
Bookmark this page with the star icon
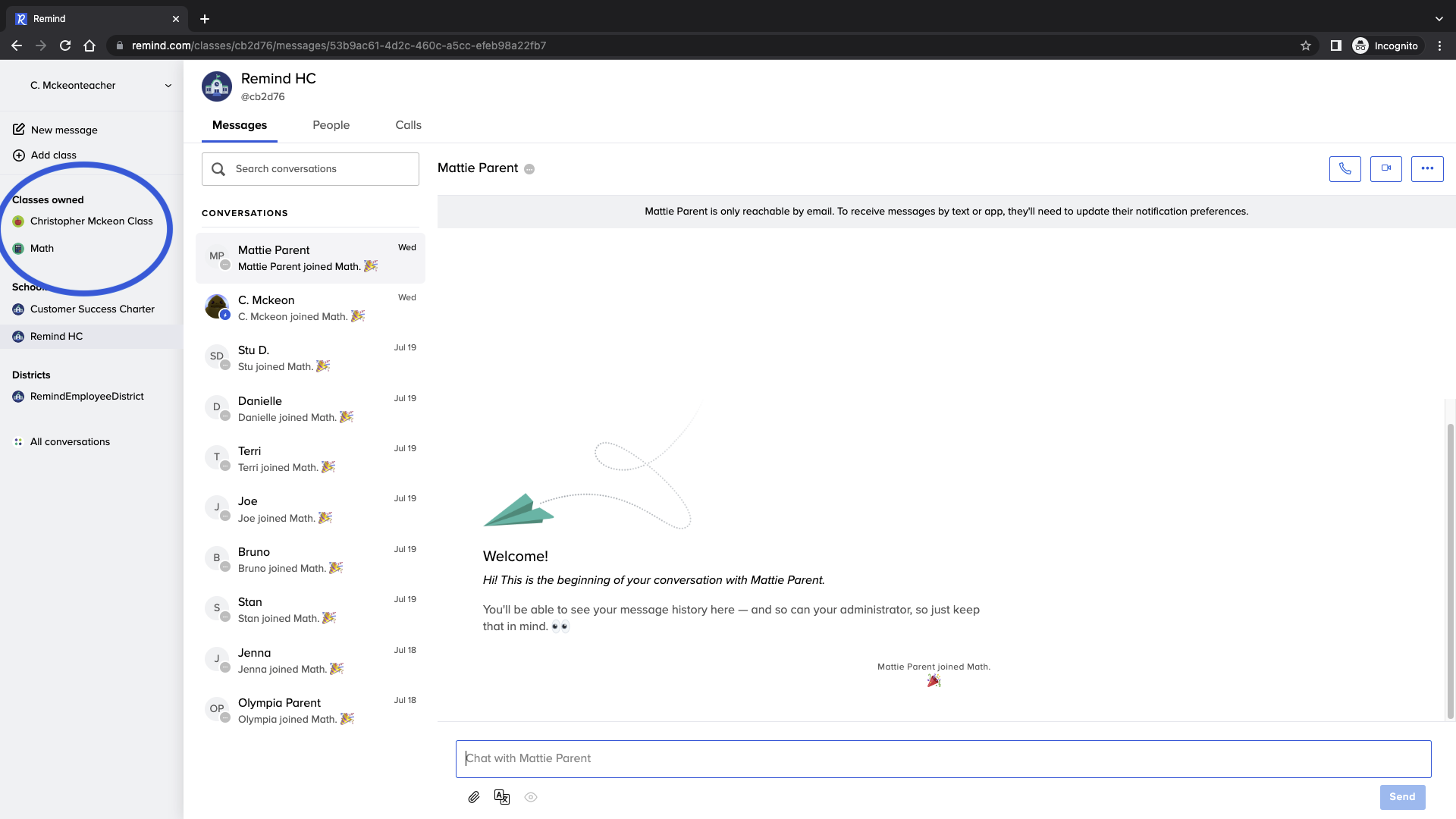pos(1305,45)
